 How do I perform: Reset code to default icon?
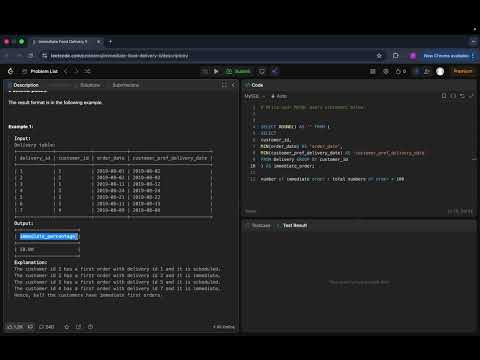(462, 96)
